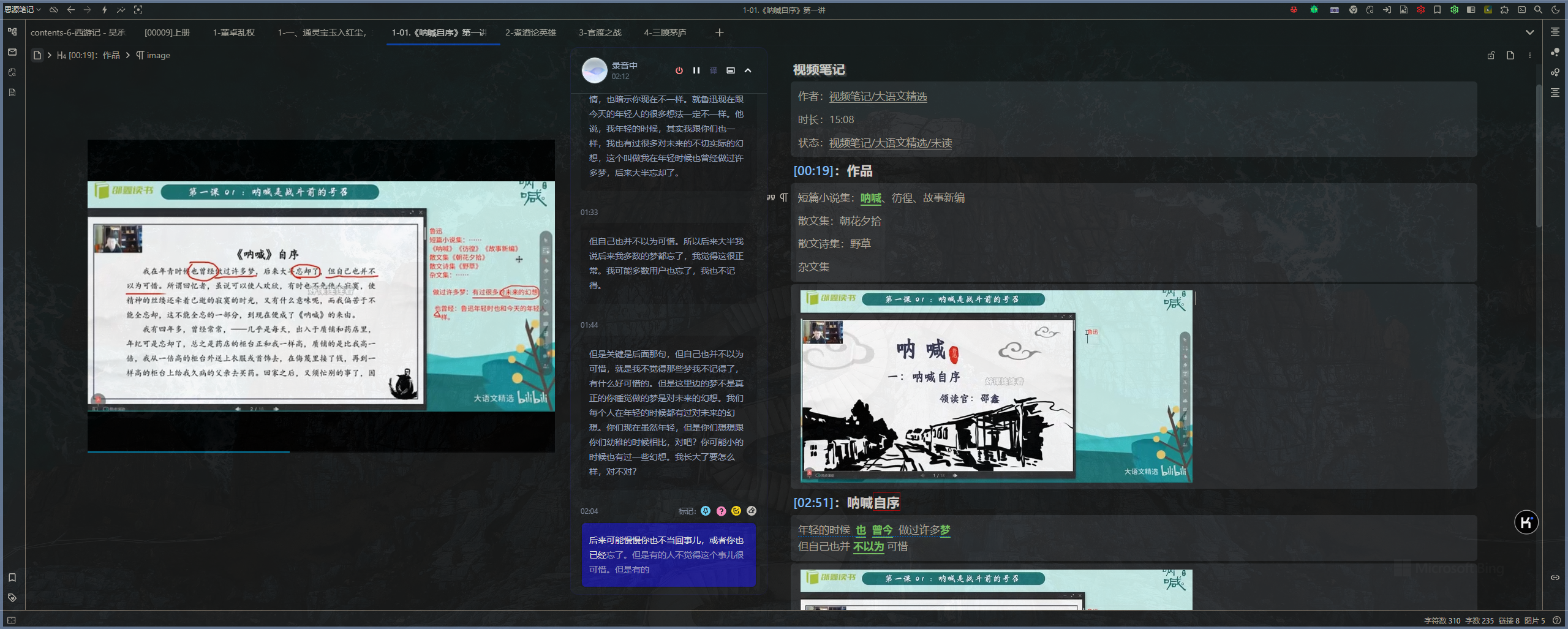Pause the ongoing audio recording
This screenshot has height=629, width=1568.
coord(696,70)
